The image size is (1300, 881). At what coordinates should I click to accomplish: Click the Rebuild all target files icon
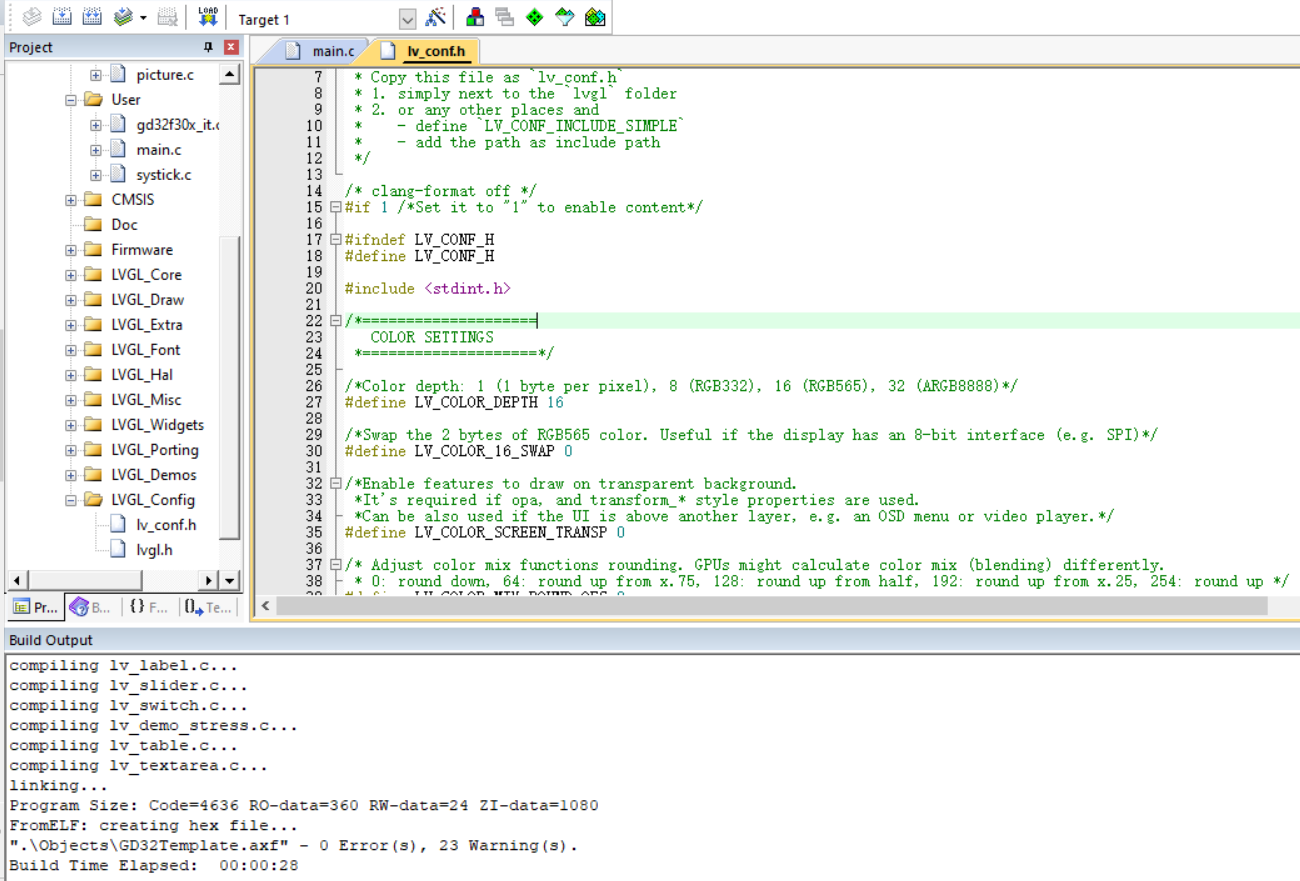coord(92,17)
